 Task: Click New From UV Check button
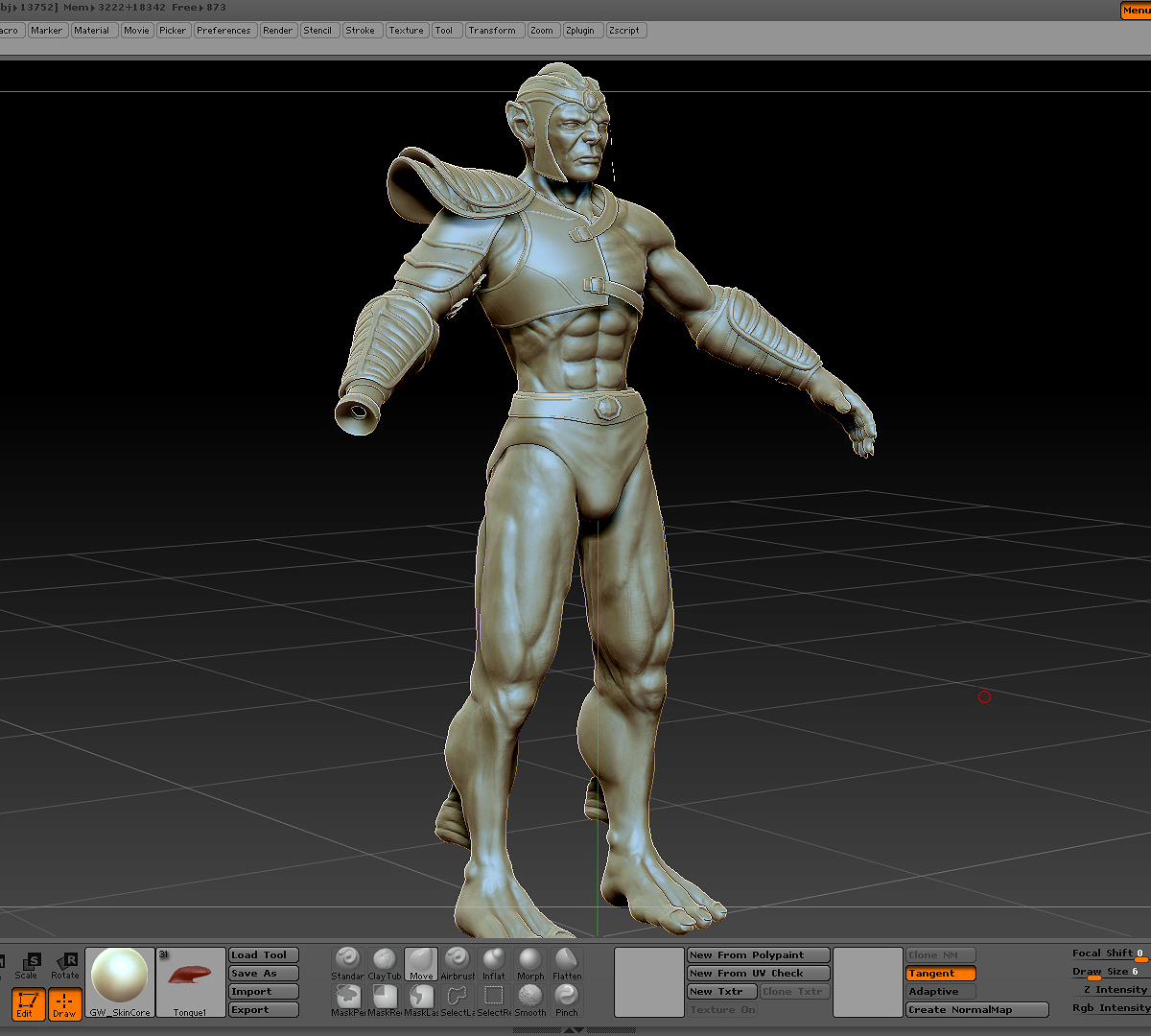759,974
